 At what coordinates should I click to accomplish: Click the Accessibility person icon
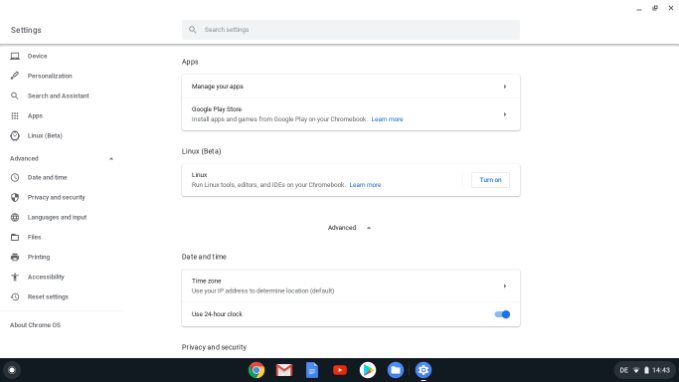pyautogui.click(x=15, y=277)
